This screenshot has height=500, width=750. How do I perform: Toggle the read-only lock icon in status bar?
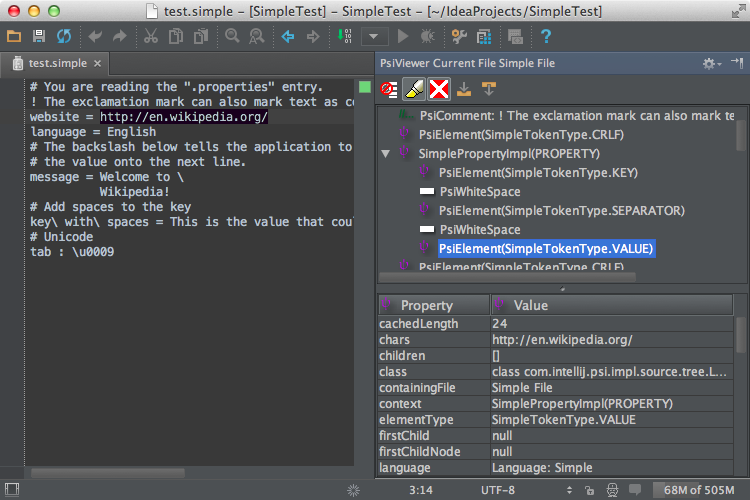[x=589, y=490]
